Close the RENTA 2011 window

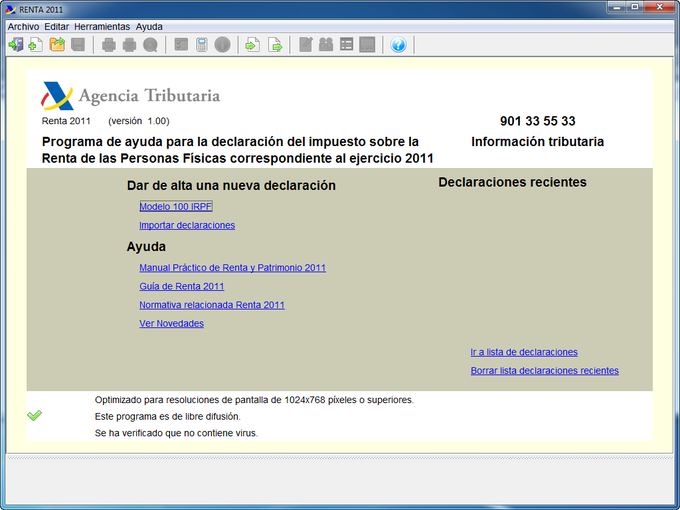pyautogui.click(x=659, y=7)
